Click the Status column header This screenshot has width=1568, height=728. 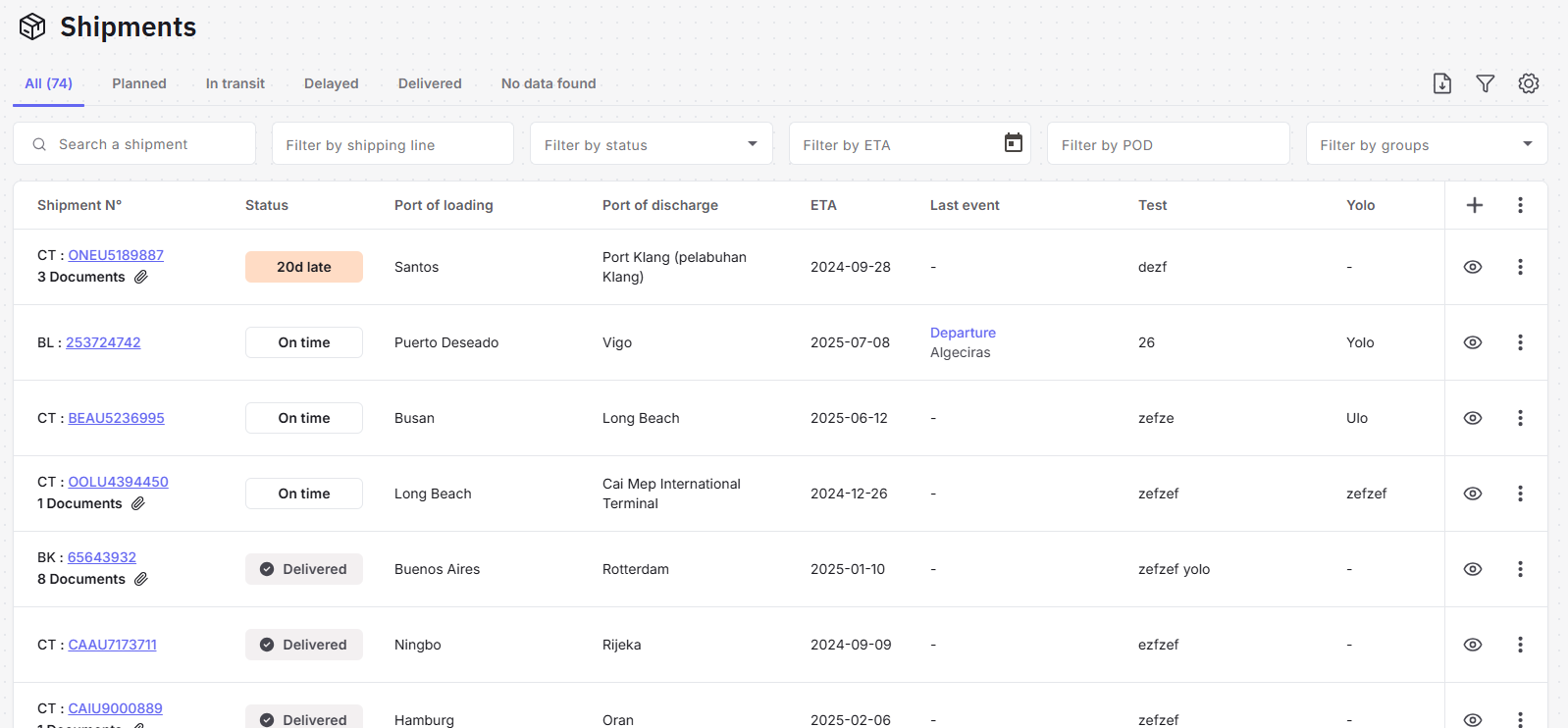coord(267,205)
